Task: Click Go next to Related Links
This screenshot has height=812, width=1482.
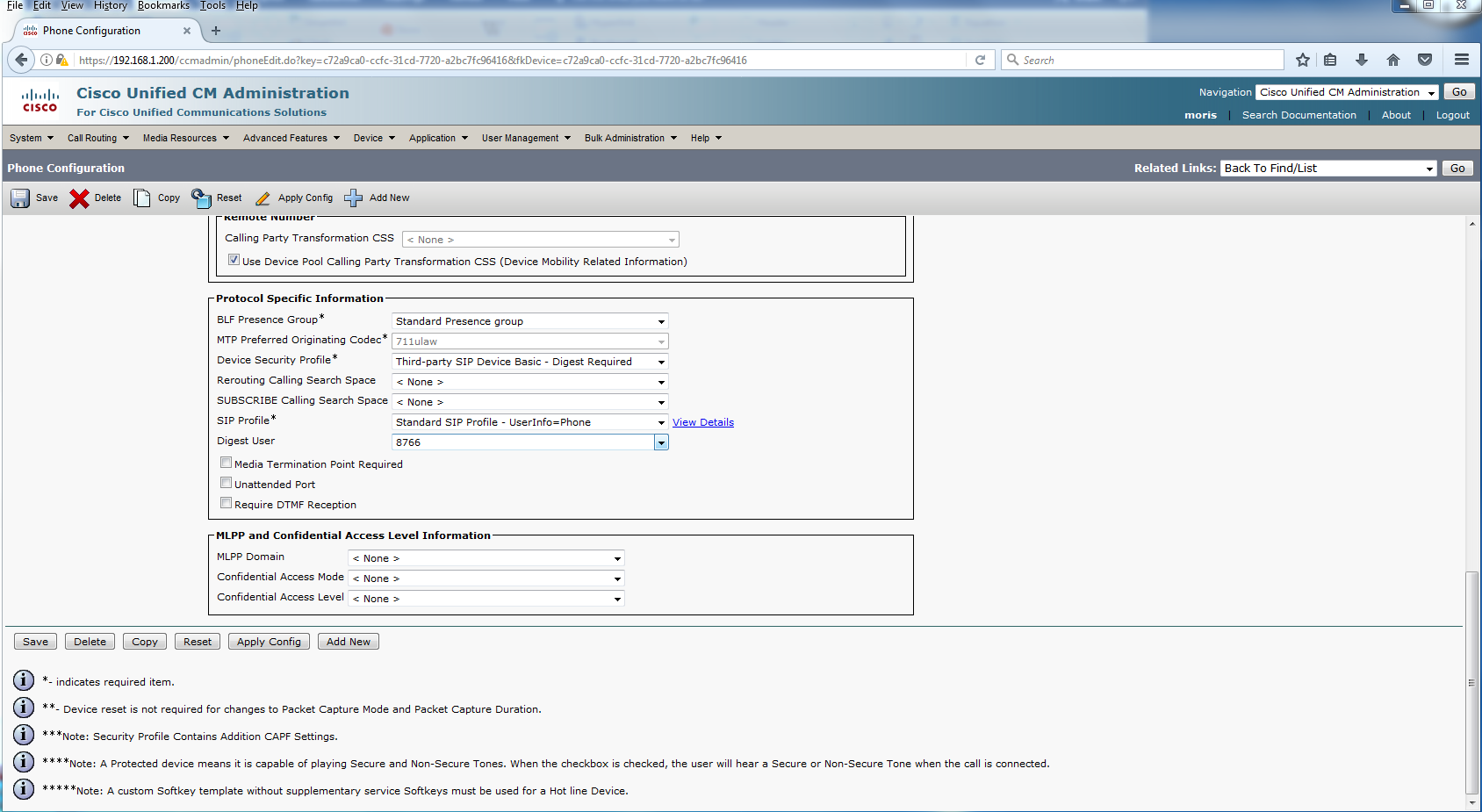Action: tap(1457, 169)
